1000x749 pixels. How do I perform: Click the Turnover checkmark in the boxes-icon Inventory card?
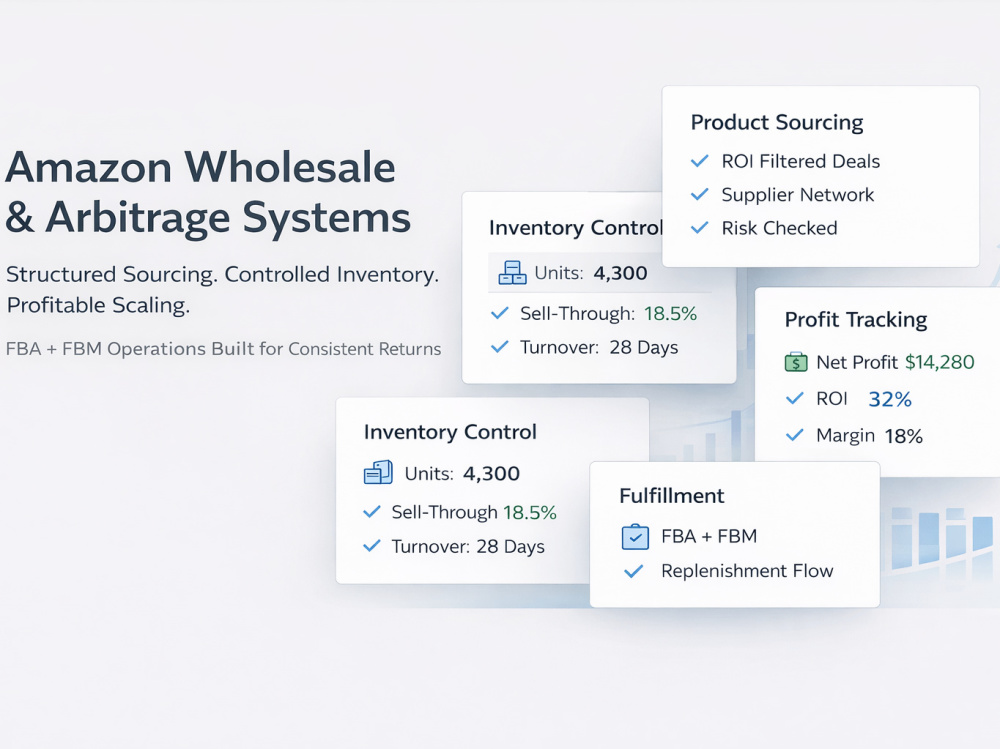coord(499,346)
